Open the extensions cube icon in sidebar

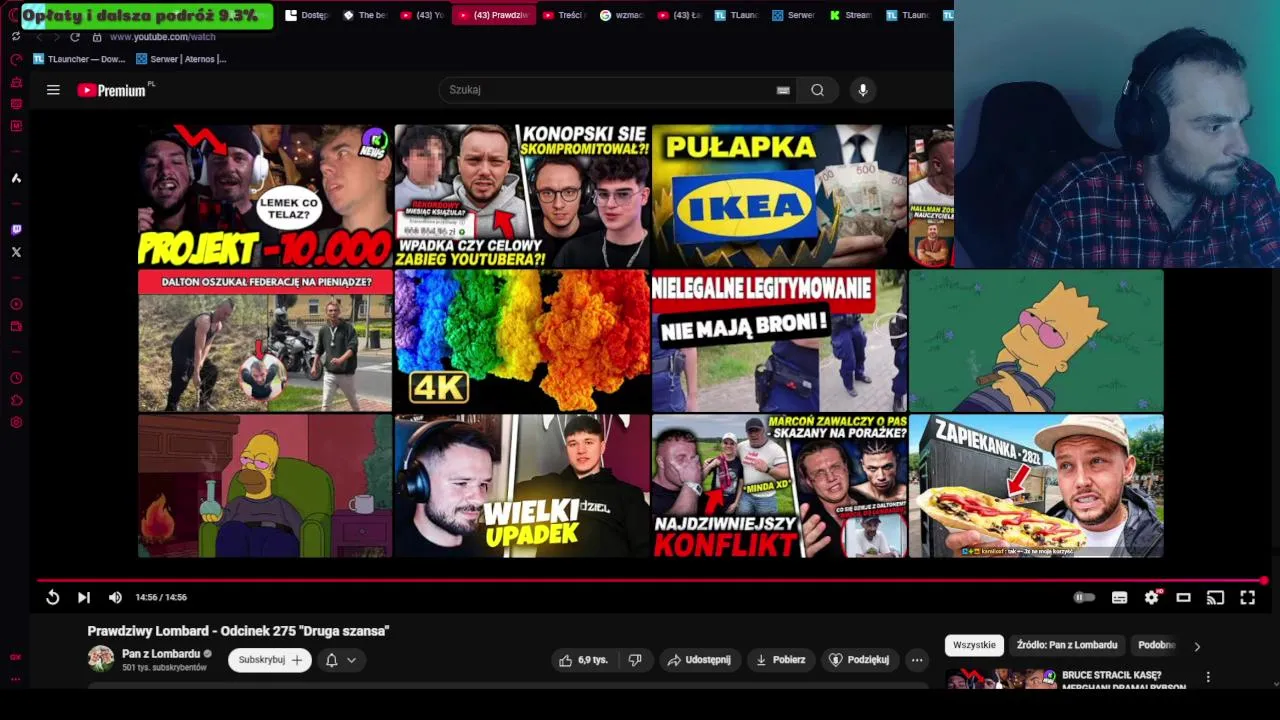pyautogui.click(x=16, y=401)
